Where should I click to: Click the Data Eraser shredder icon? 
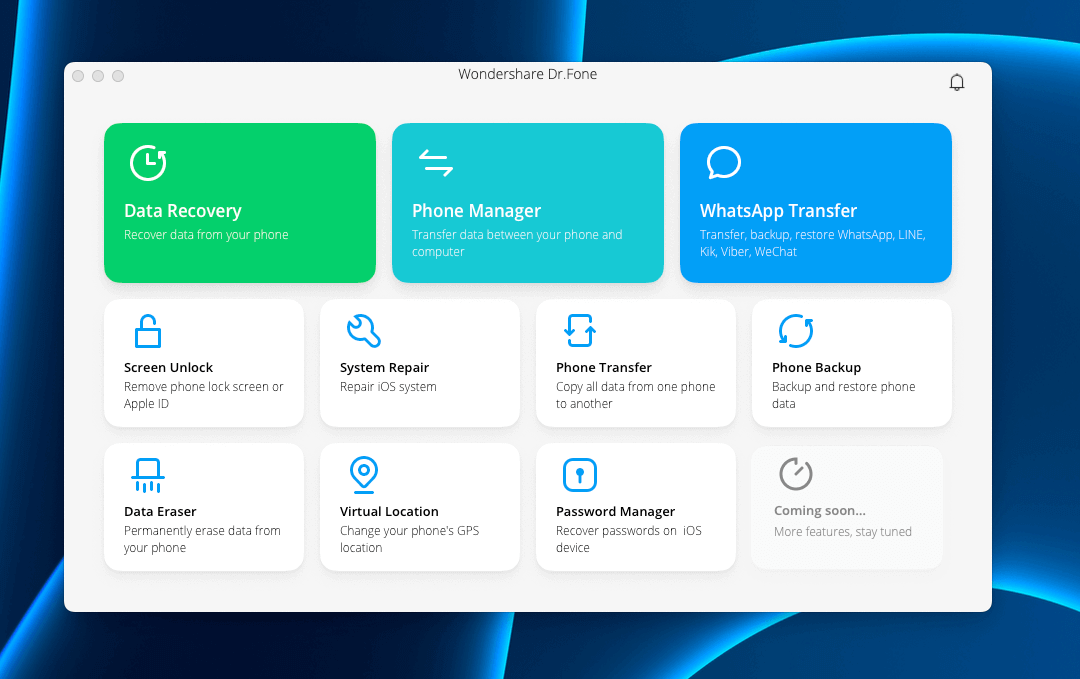(x=148, y=475)
